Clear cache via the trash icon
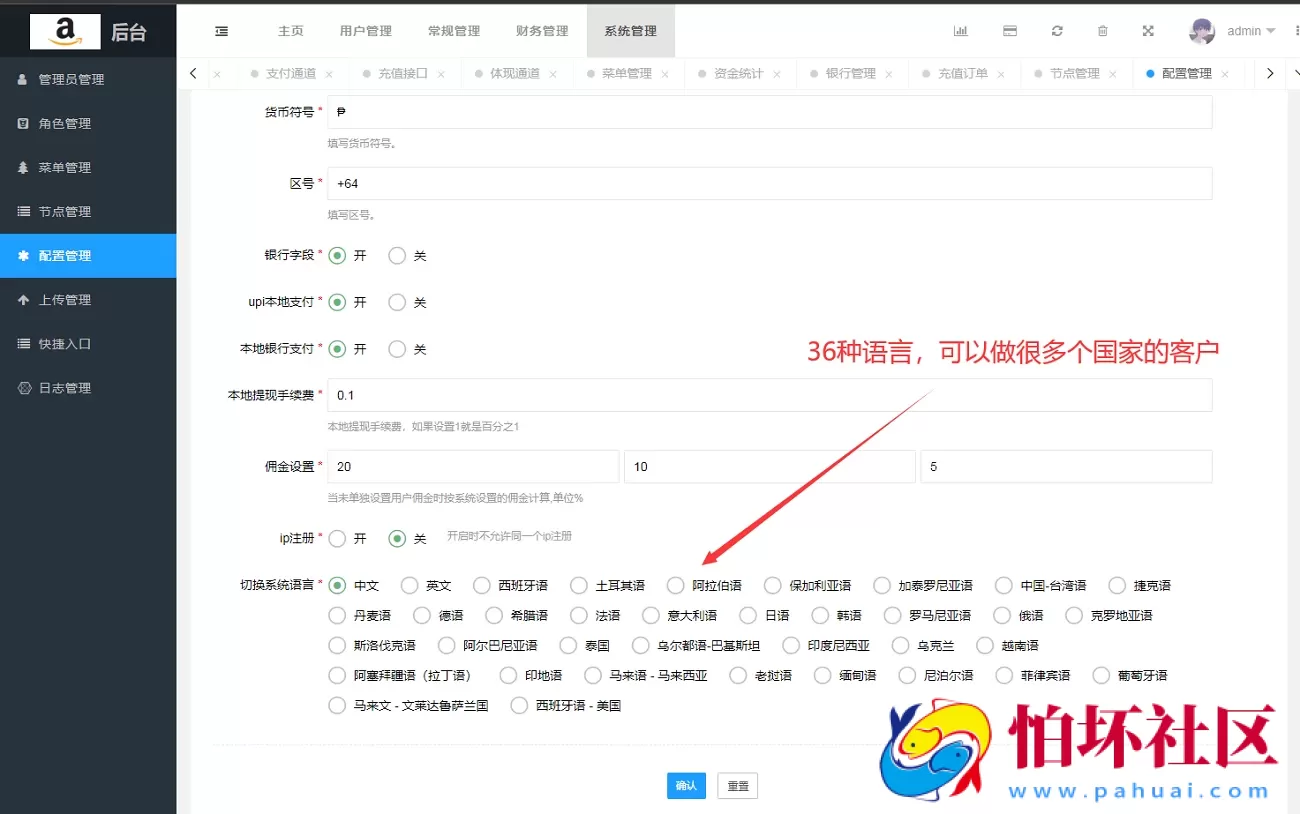Viewport: 1300px width, 814px height. [1102, 30]
